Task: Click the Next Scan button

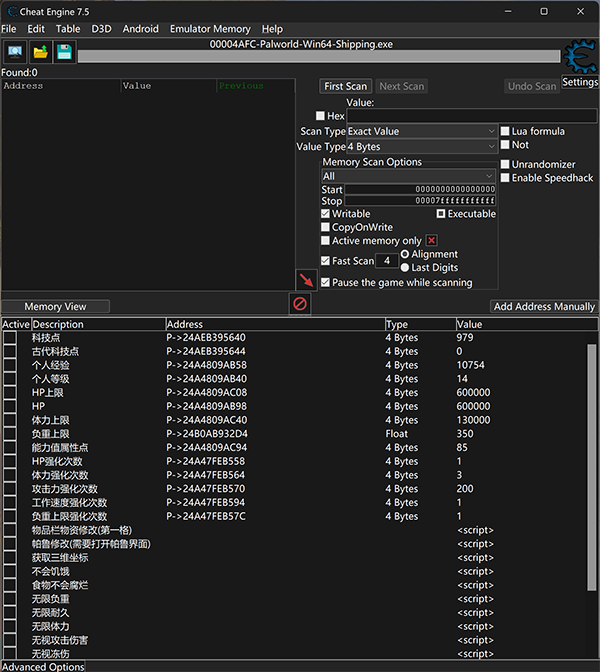Action: [x=402, y=86]
